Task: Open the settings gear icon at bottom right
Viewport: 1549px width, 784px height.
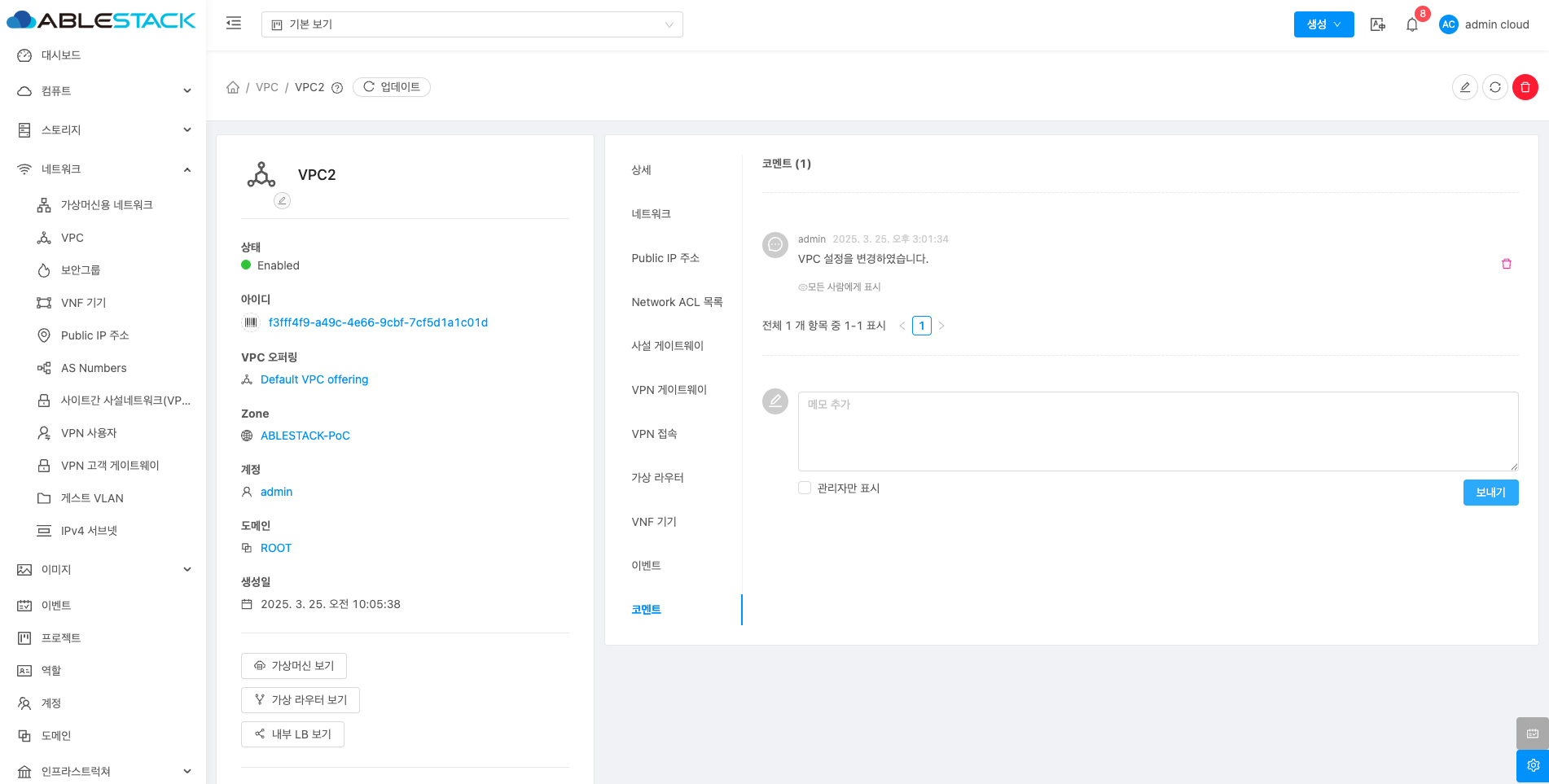Action: [x=1532, y=765]
